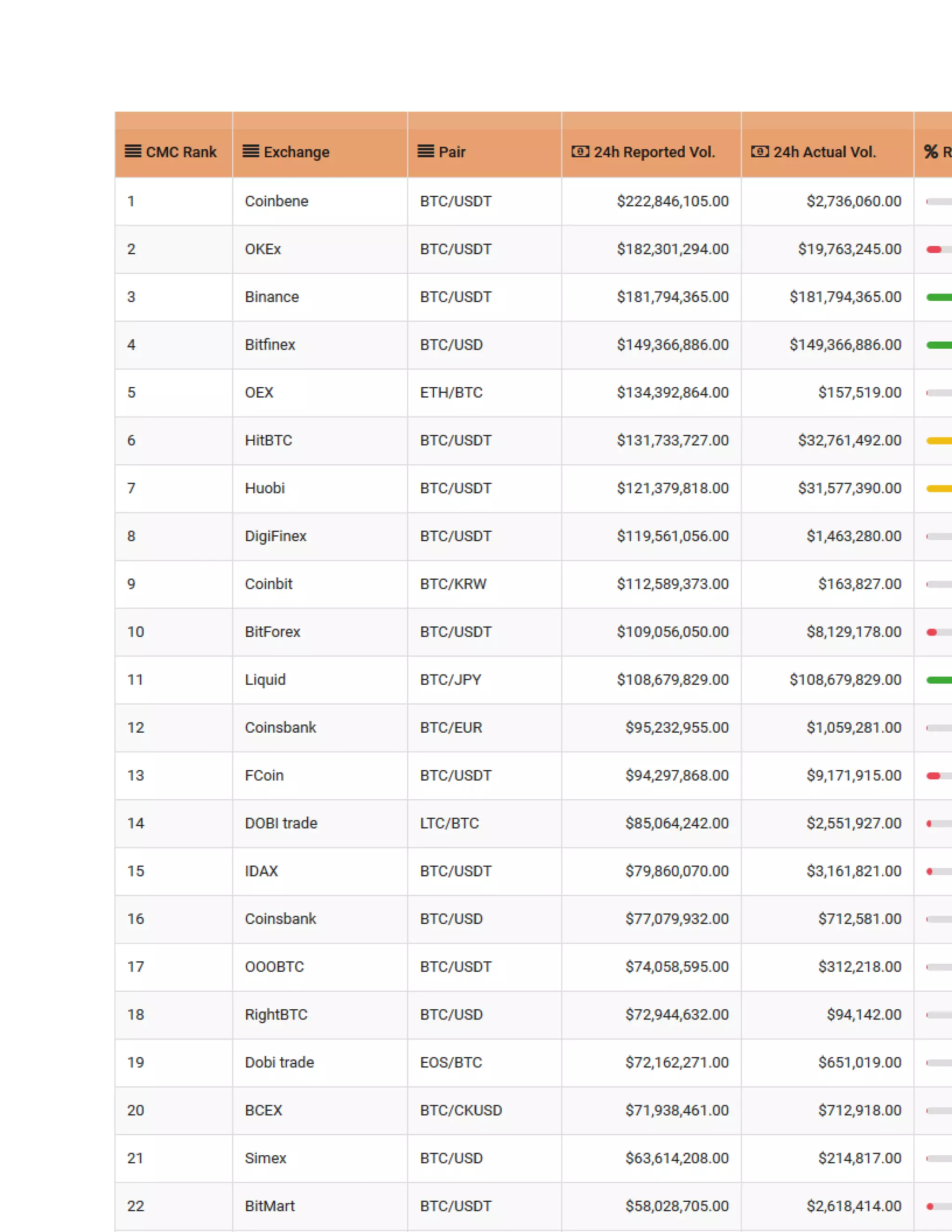Click reported volume $58,028,705.00

tap(677, 1206)
